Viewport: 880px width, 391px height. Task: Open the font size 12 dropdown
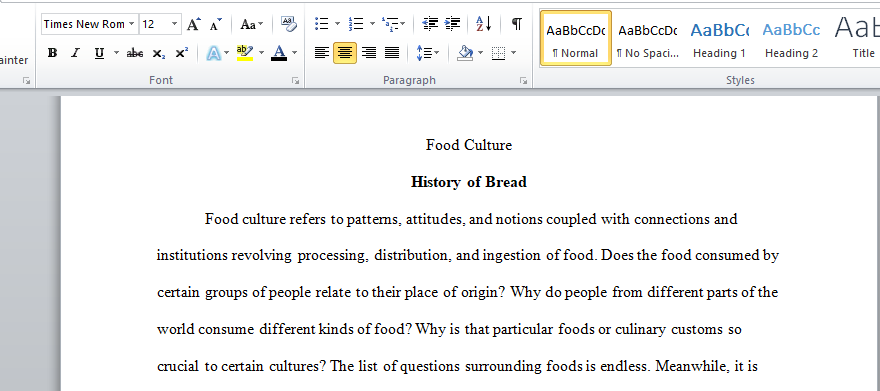pos(175,24)
